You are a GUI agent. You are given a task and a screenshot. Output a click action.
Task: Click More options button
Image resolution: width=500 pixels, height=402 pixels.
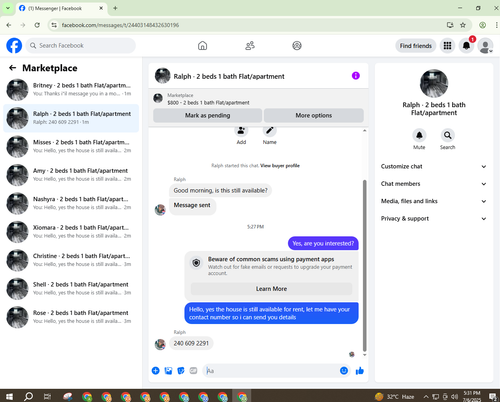314,115
